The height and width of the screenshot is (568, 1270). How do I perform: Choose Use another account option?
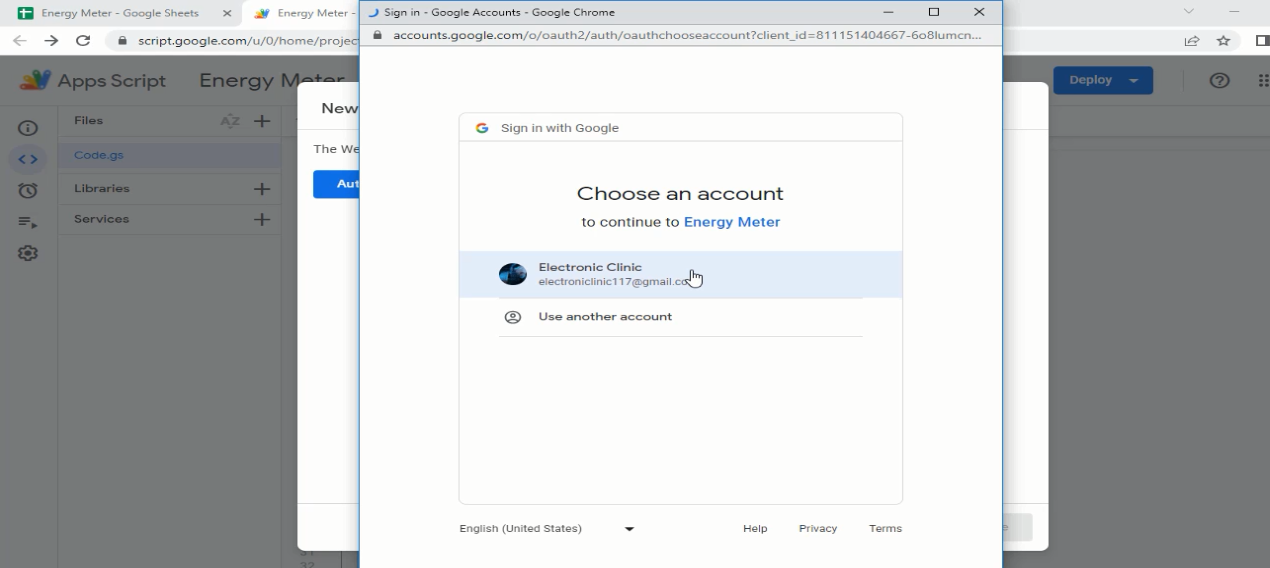point(680,317)
